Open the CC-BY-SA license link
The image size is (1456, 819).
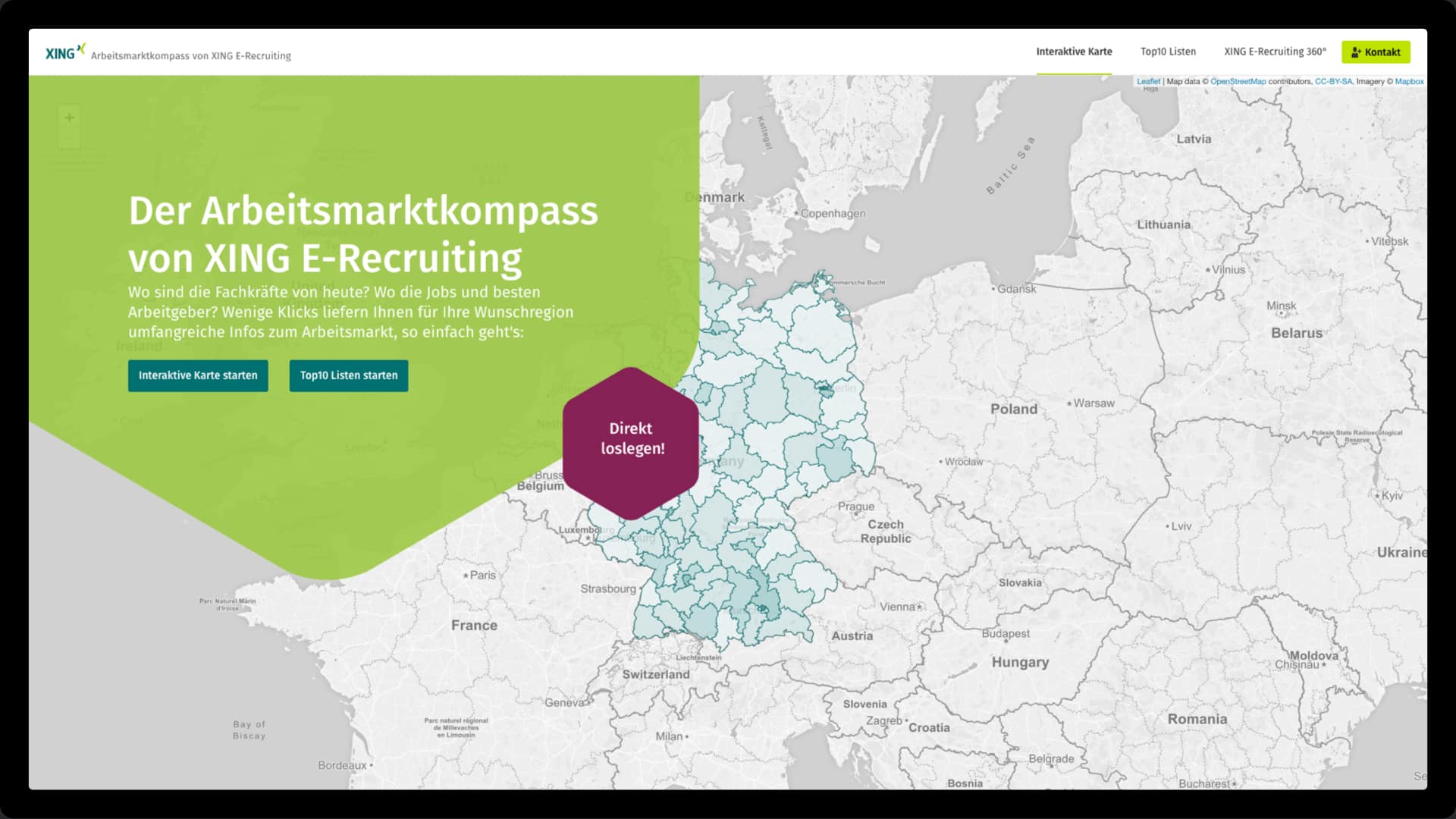pyautogui.click(x=1333, y=81)
